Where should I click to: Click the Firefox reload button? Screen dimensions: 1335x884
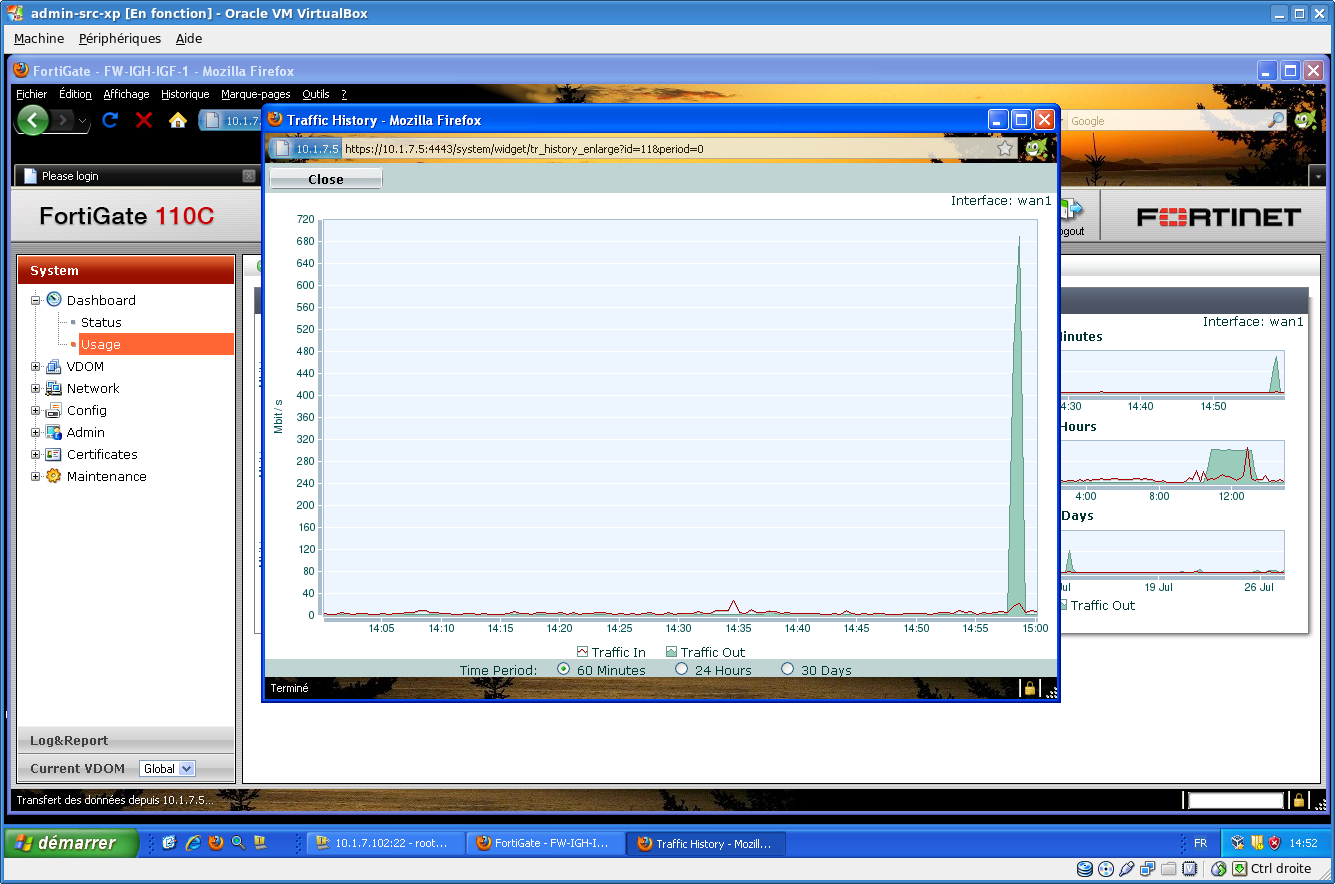[110, 121]
